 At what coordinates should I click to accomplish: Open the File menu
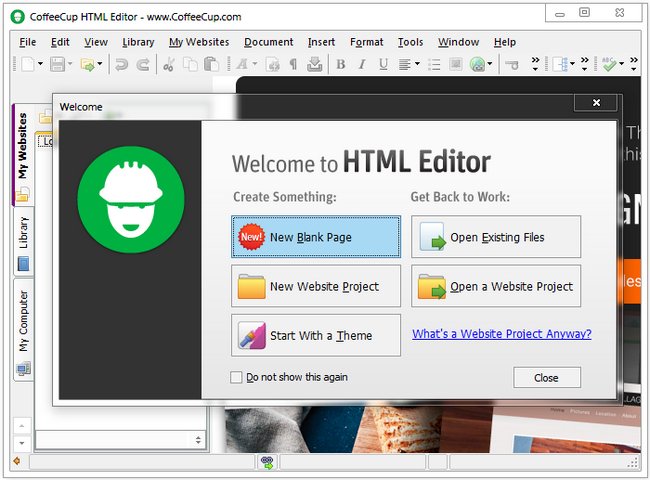point(27,42)
